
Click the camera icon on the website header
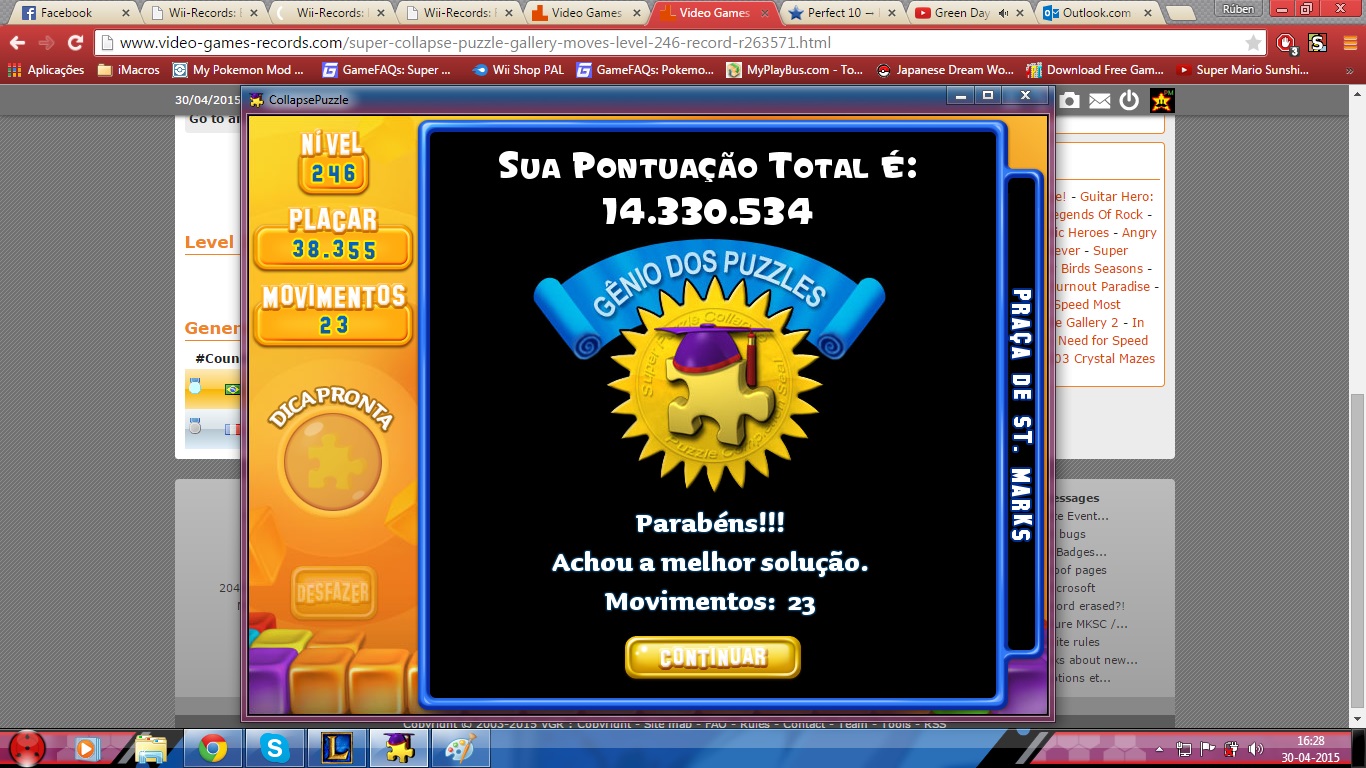tap(1069, 100)
